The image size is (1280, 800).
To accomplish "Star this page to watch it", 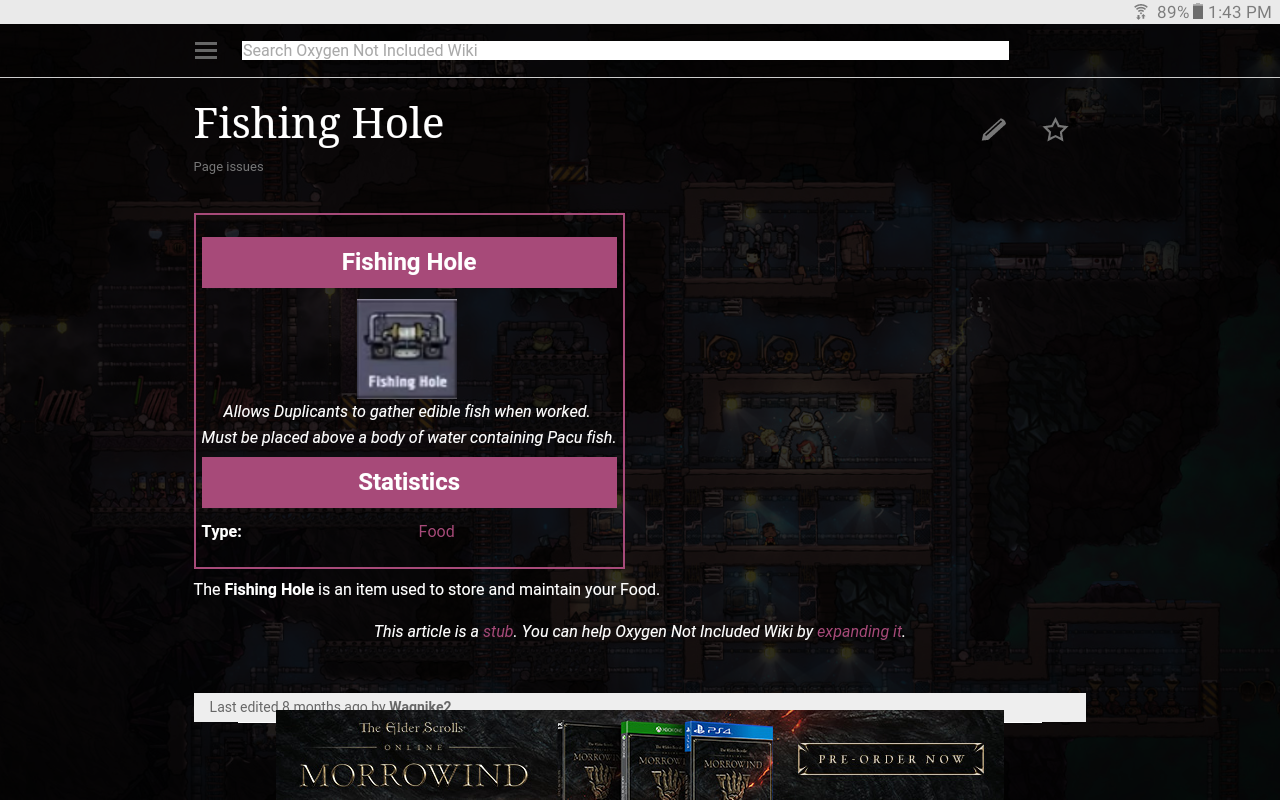I will pyautogui.click(x=1055, y=130).
